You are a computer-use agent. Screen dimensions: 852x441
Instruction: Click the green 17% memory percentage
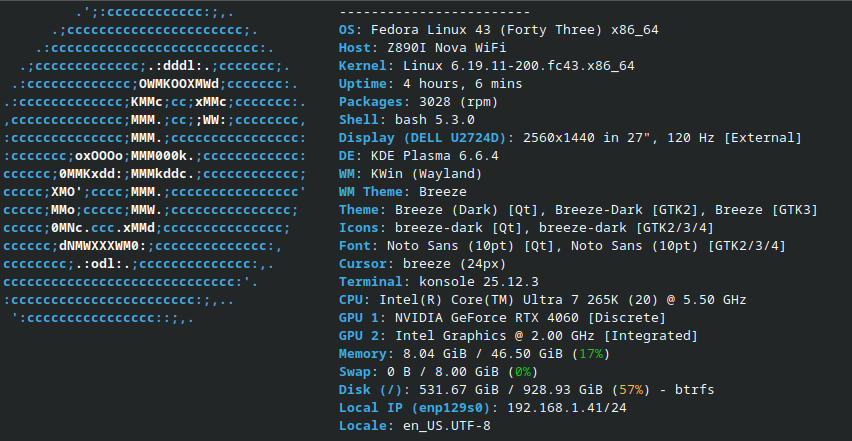click(591, 354)
